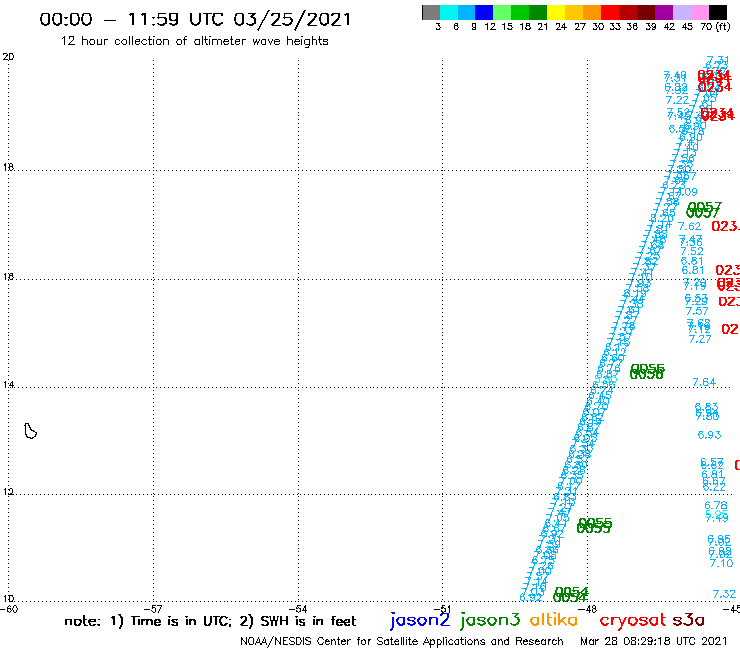The height and width of the screenshot is (650, 740).
Task: Click the jason2 satellite legend label
Action: pyautogui.click(x=420, y=620)
